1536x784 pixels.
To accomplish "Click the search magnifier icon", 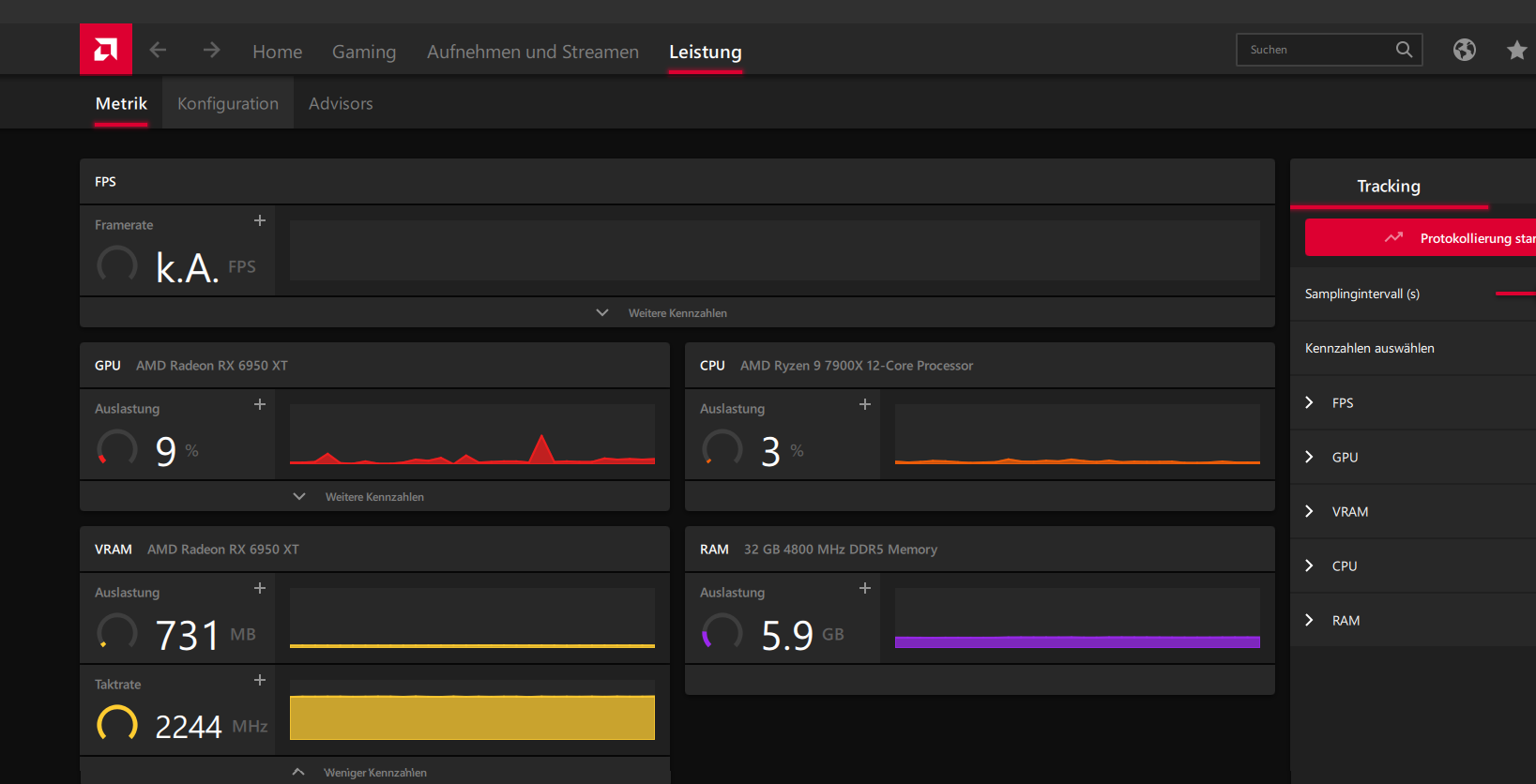I will click(1404, 50).
